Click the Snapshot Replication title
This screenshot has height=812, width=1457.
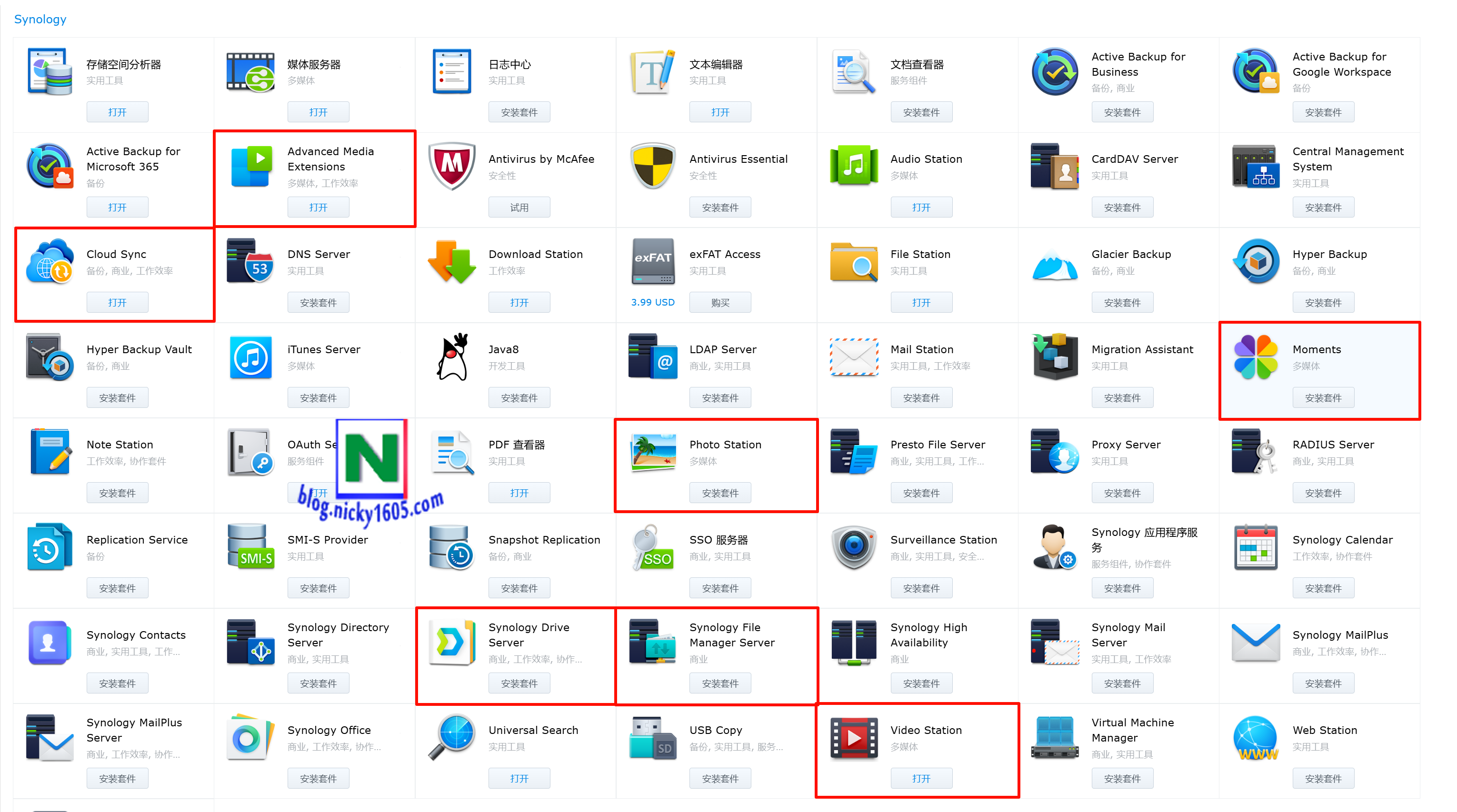[544, 539]
